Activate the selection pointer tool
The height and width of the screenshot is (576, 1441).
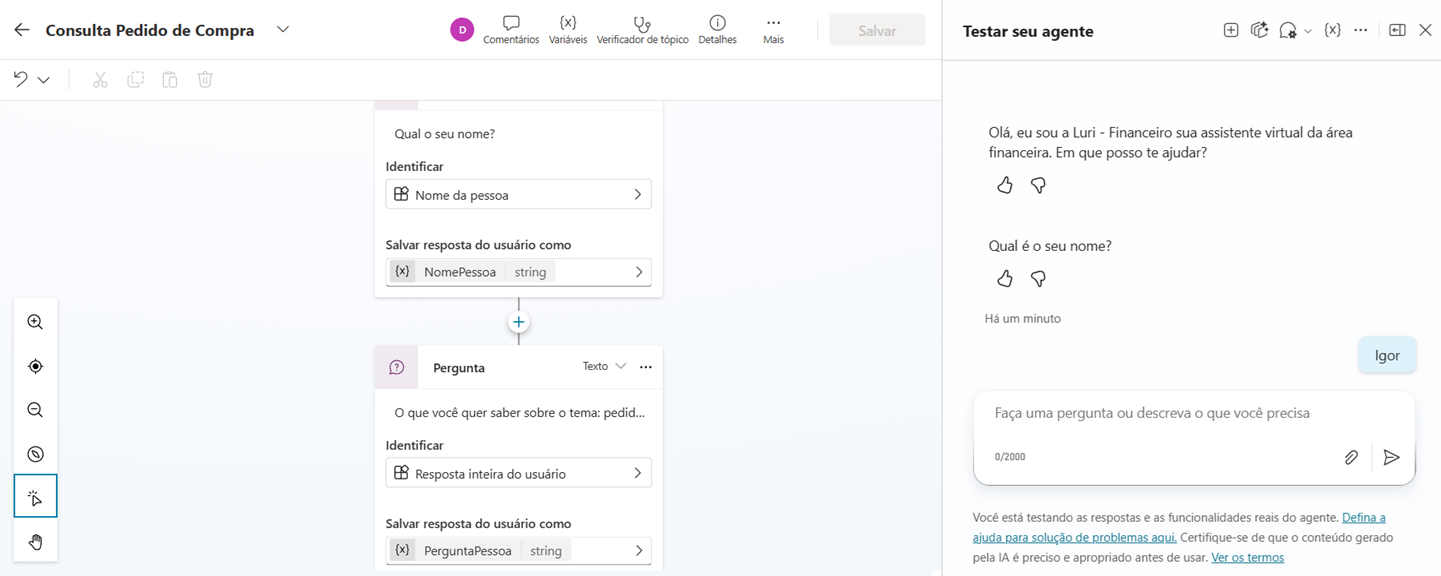[35, 497]
